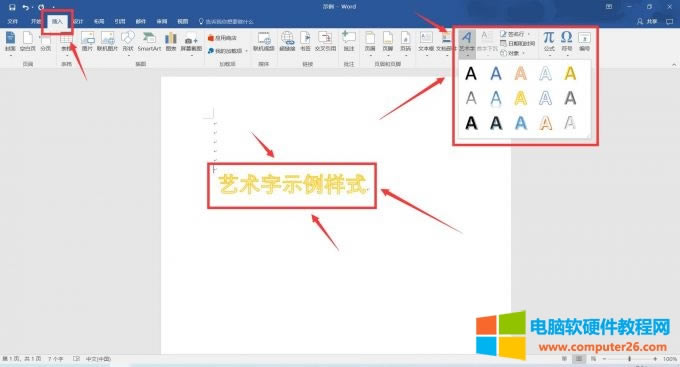Screen dimensions: 680x367
Task: Click the 共享 (Share) button
Action: pyautogui.click(x=647, y=21)
